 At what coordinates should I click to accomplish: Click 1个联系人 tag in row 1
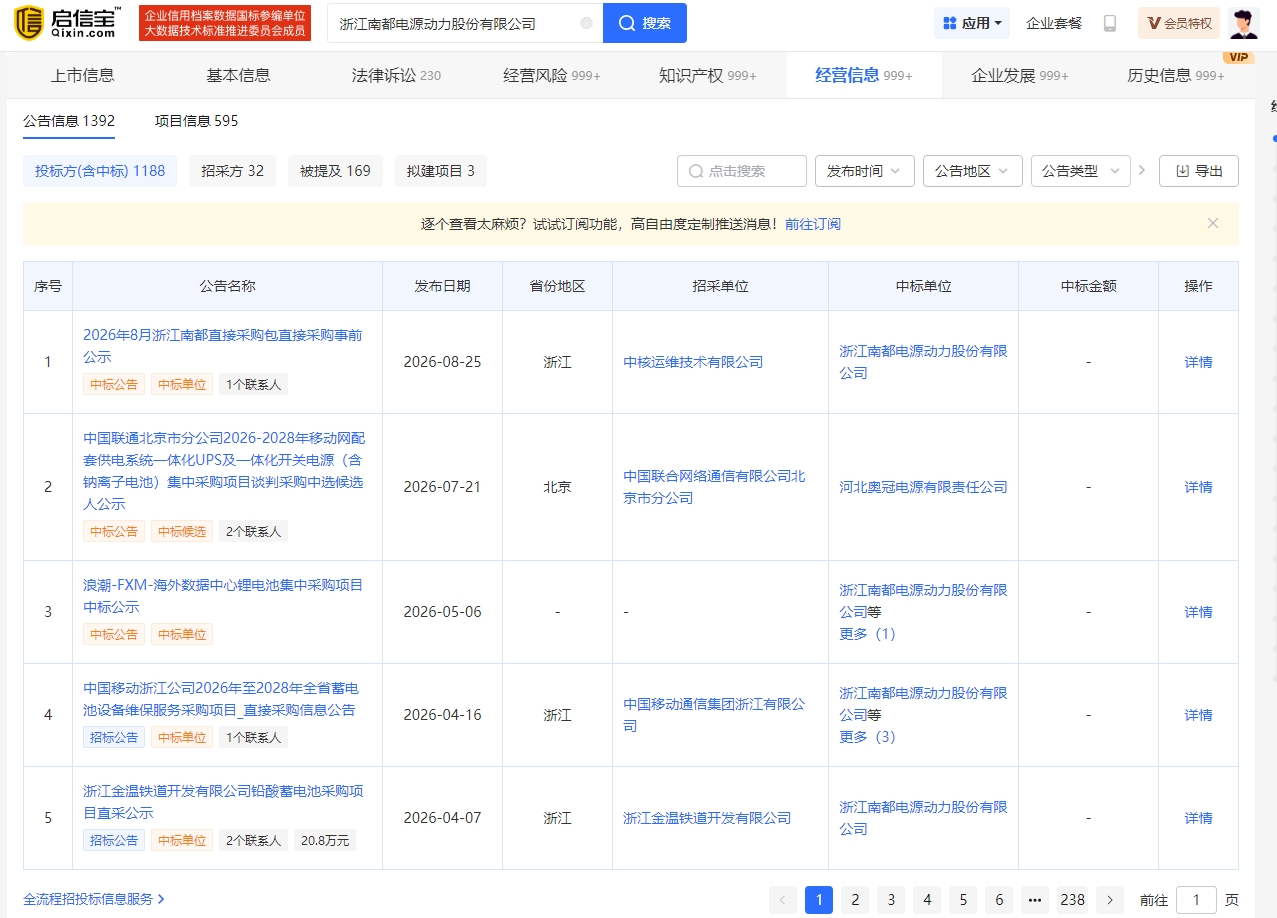pos(253,384)
